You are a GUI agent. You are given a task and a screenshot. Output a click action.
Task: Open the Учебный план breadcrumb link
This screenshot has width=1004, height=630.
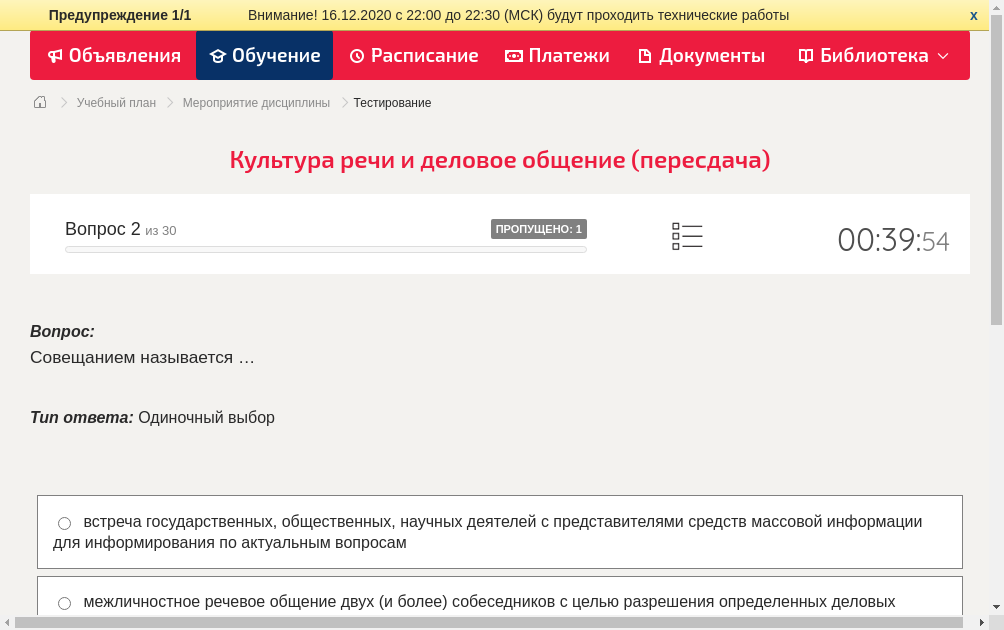click(115, 102)
